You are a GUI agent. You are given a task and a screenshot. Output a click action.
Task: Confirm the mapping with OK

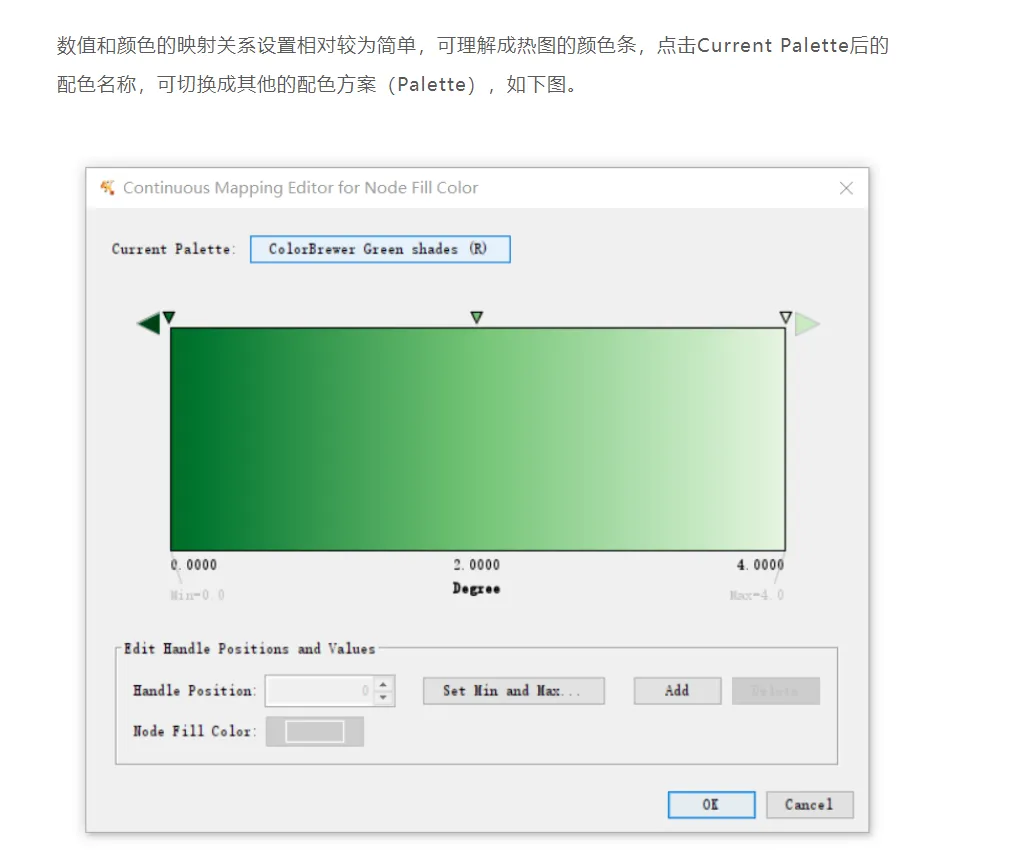coord(711,805)
